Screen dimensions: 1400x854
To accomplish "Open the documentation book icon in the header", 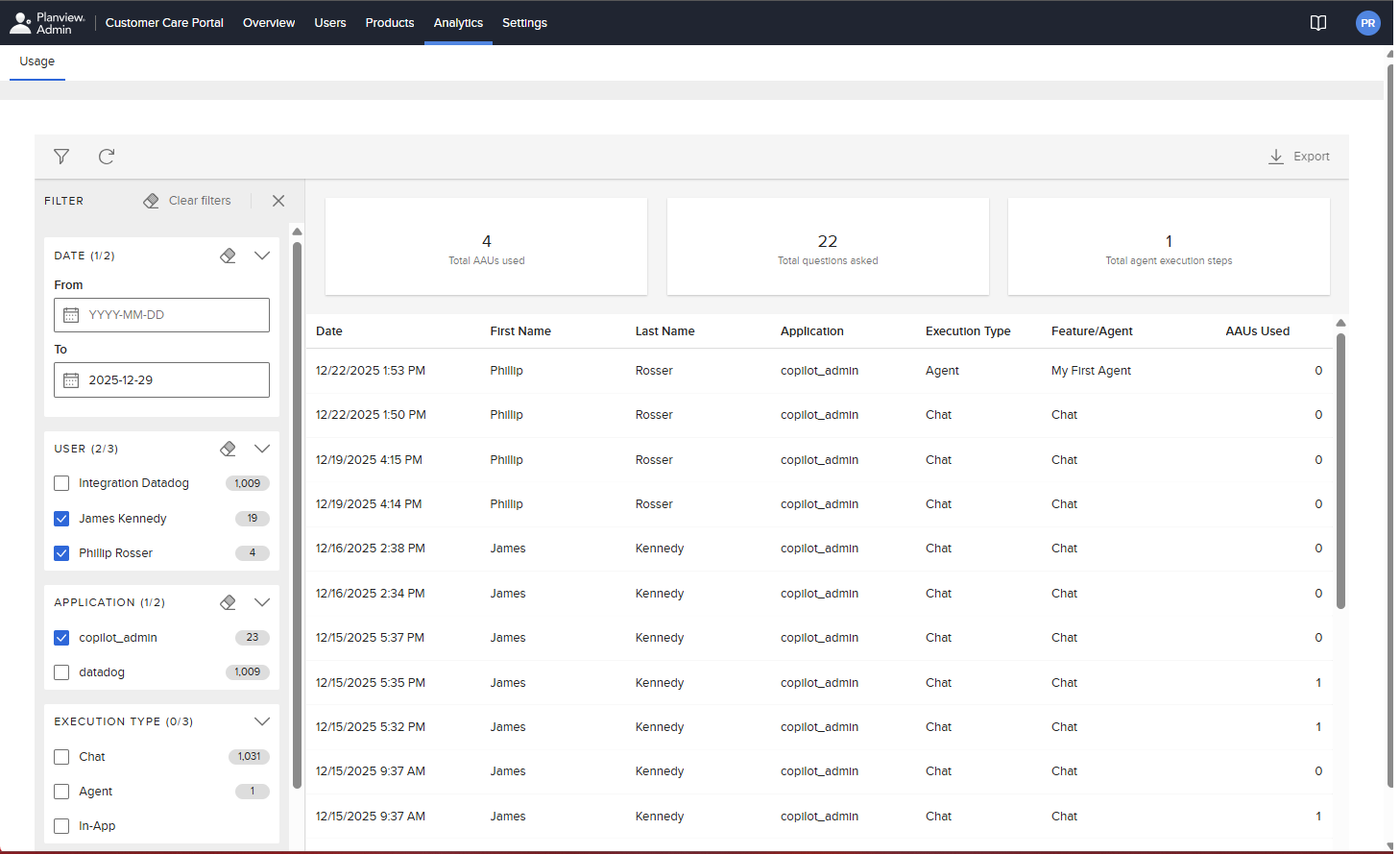I will tap(1317, 22).
